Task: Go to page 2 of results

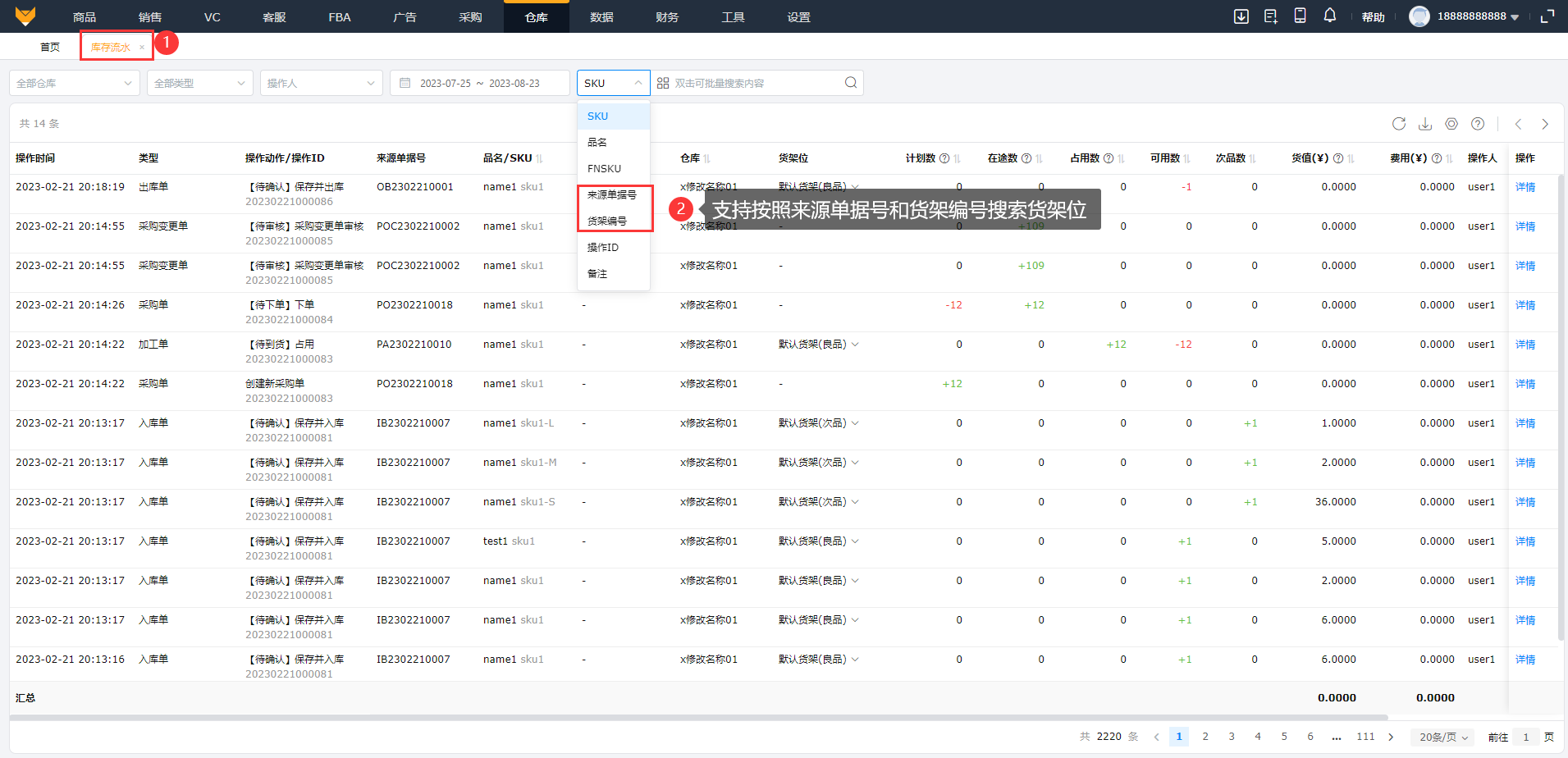Action: pos(1205,737)
